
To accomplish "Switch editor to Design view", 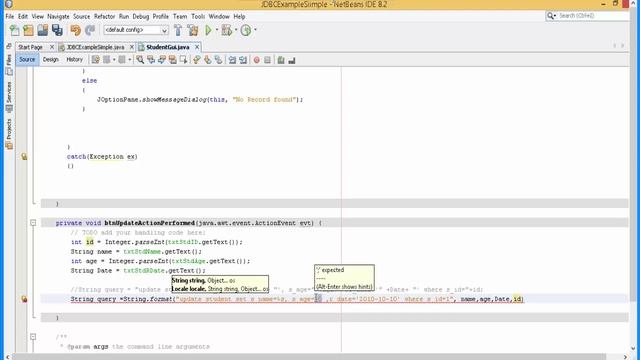I will point(51,60).
